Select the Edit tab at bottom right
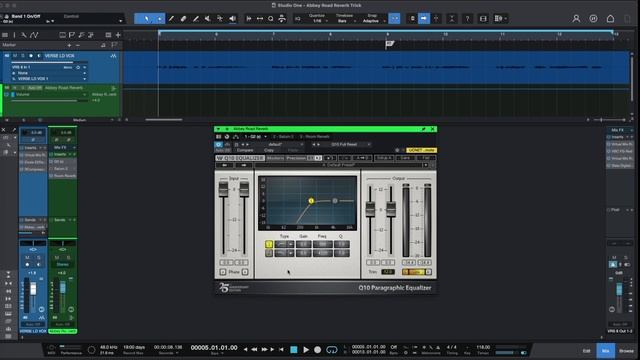Screen dimensions: 640x360 [587, 351]
